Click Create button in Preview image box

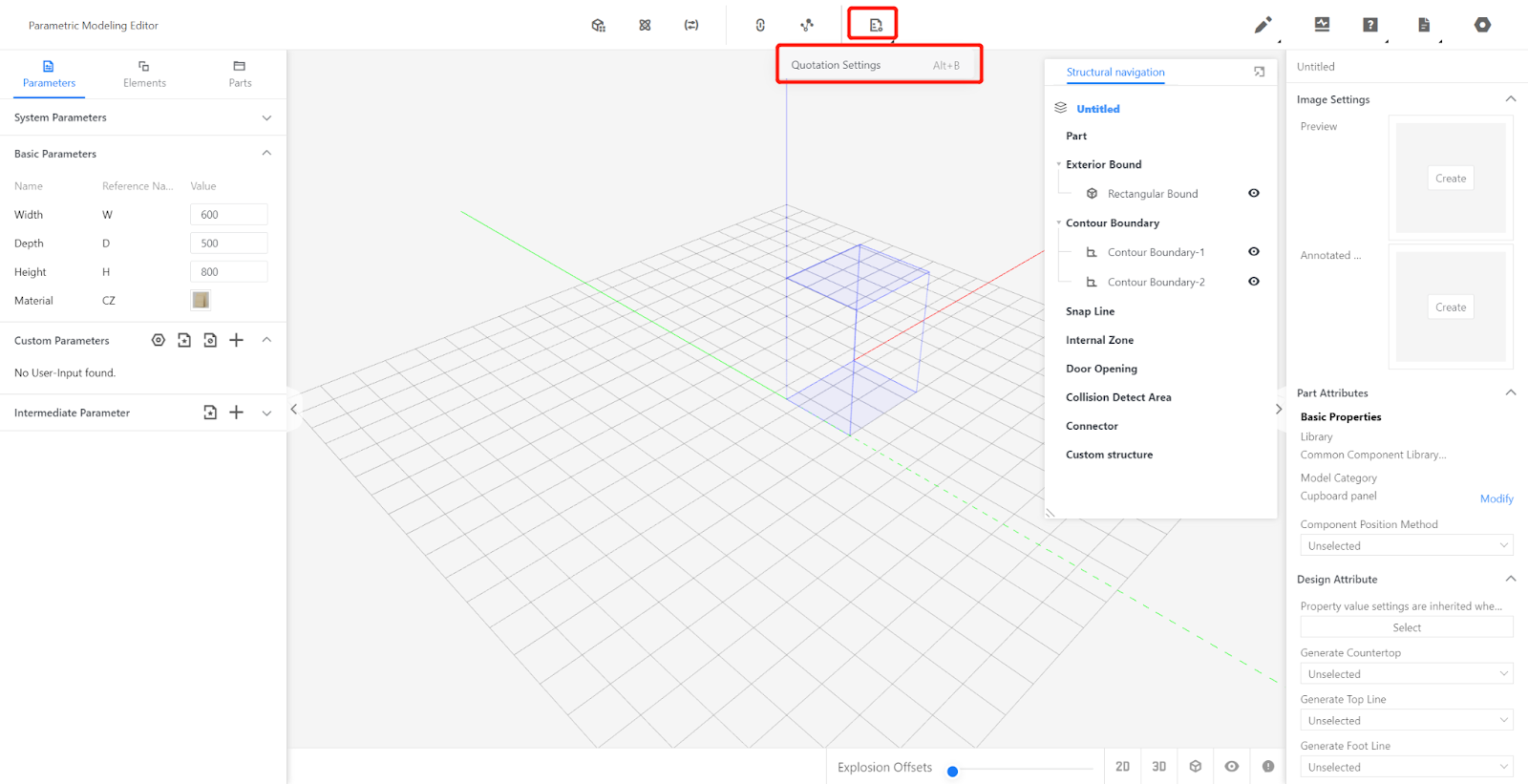click(x=1450, y=179)
